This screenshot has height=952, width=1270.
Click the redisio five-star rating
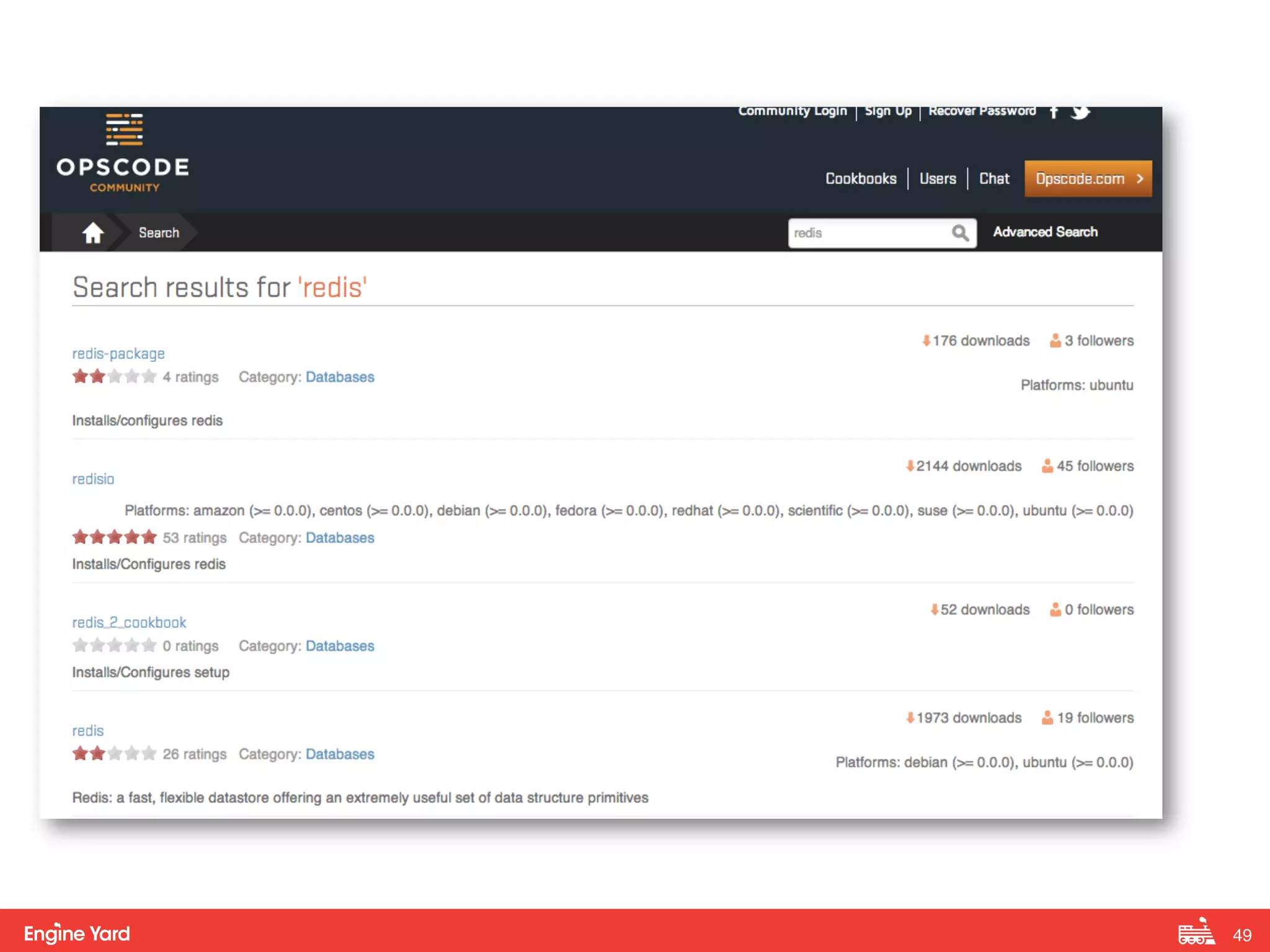coord(114,537)
